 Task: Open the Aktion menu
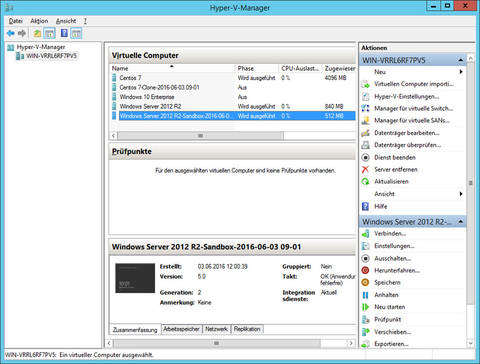[x=39, y=21]
